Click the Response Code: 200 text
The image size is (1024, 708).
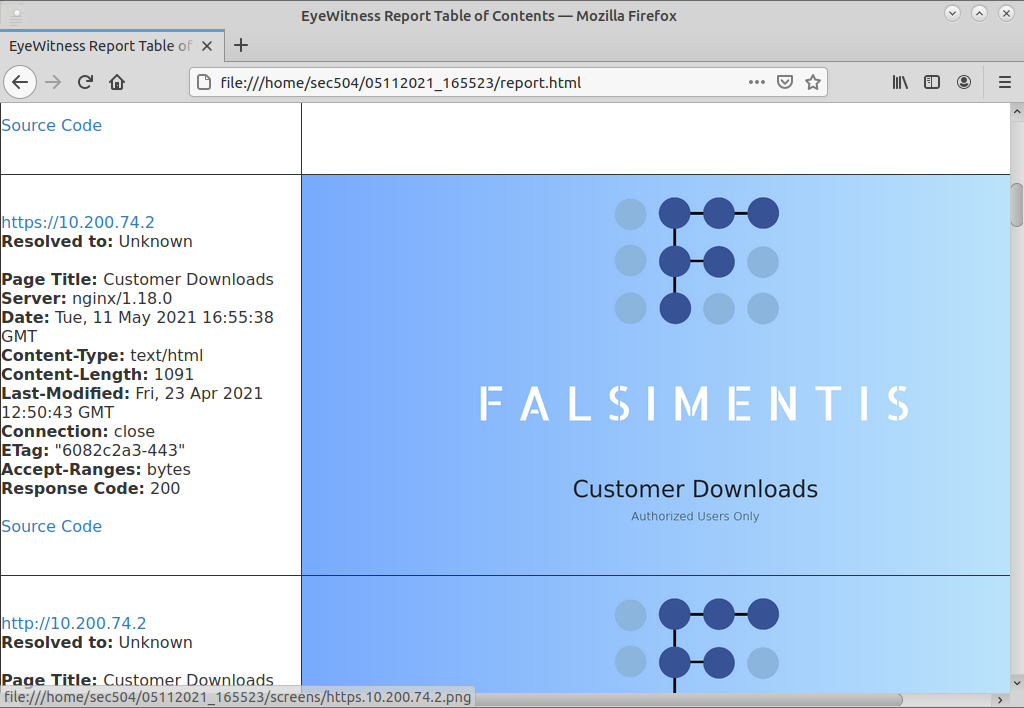(91, 489)
